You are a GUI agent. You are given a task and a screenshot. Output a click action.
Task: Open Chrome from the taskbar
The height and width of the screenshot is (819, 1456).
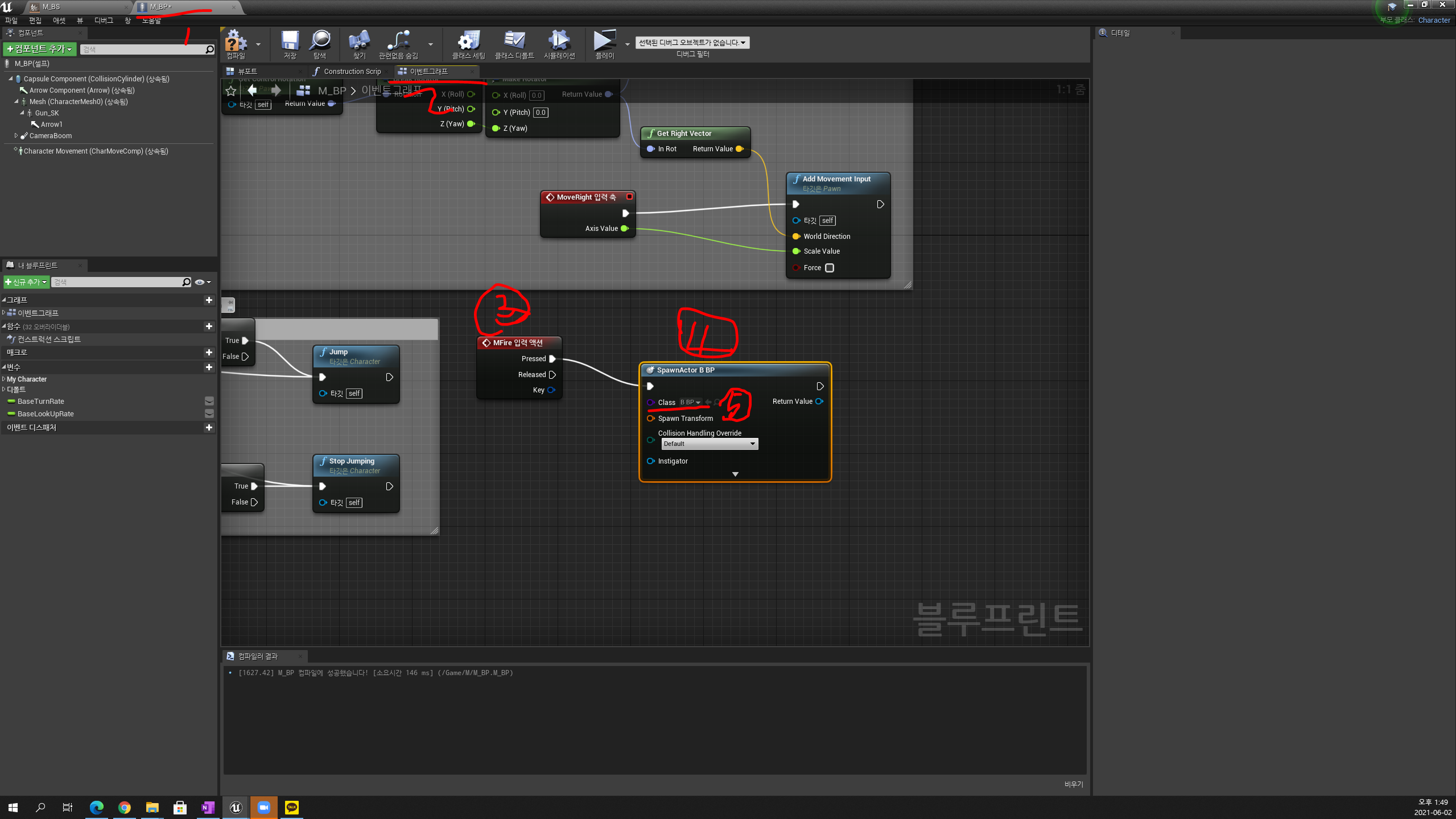(x=124, y=807)
